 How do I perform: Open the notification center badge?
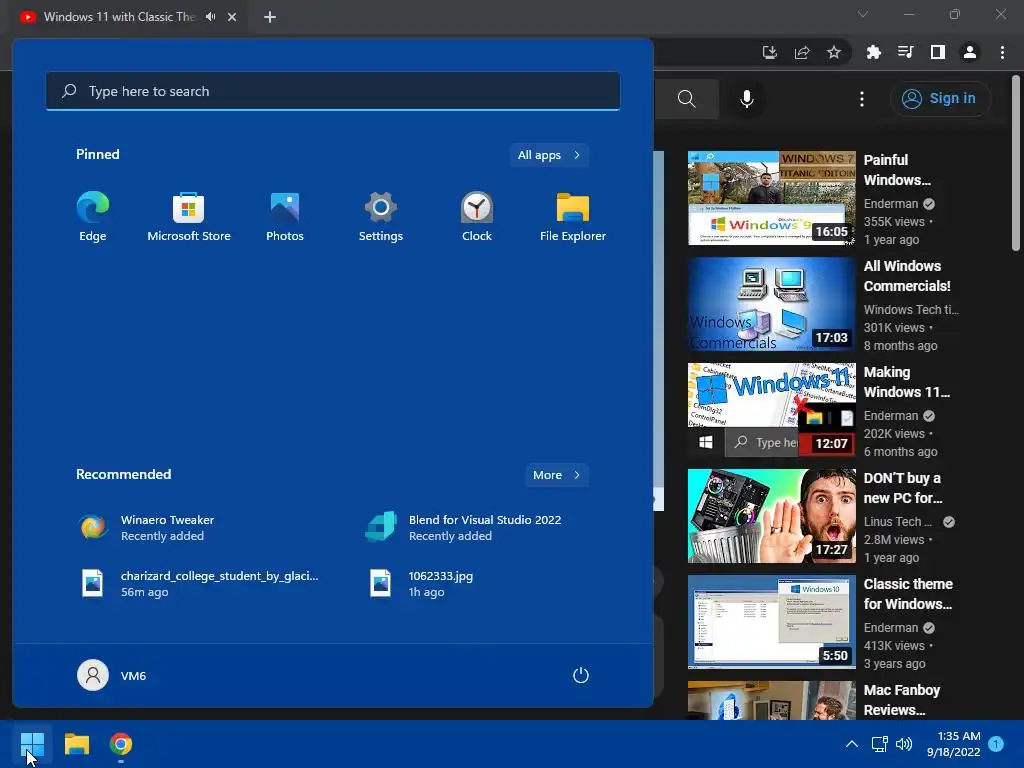coord(996,744)
